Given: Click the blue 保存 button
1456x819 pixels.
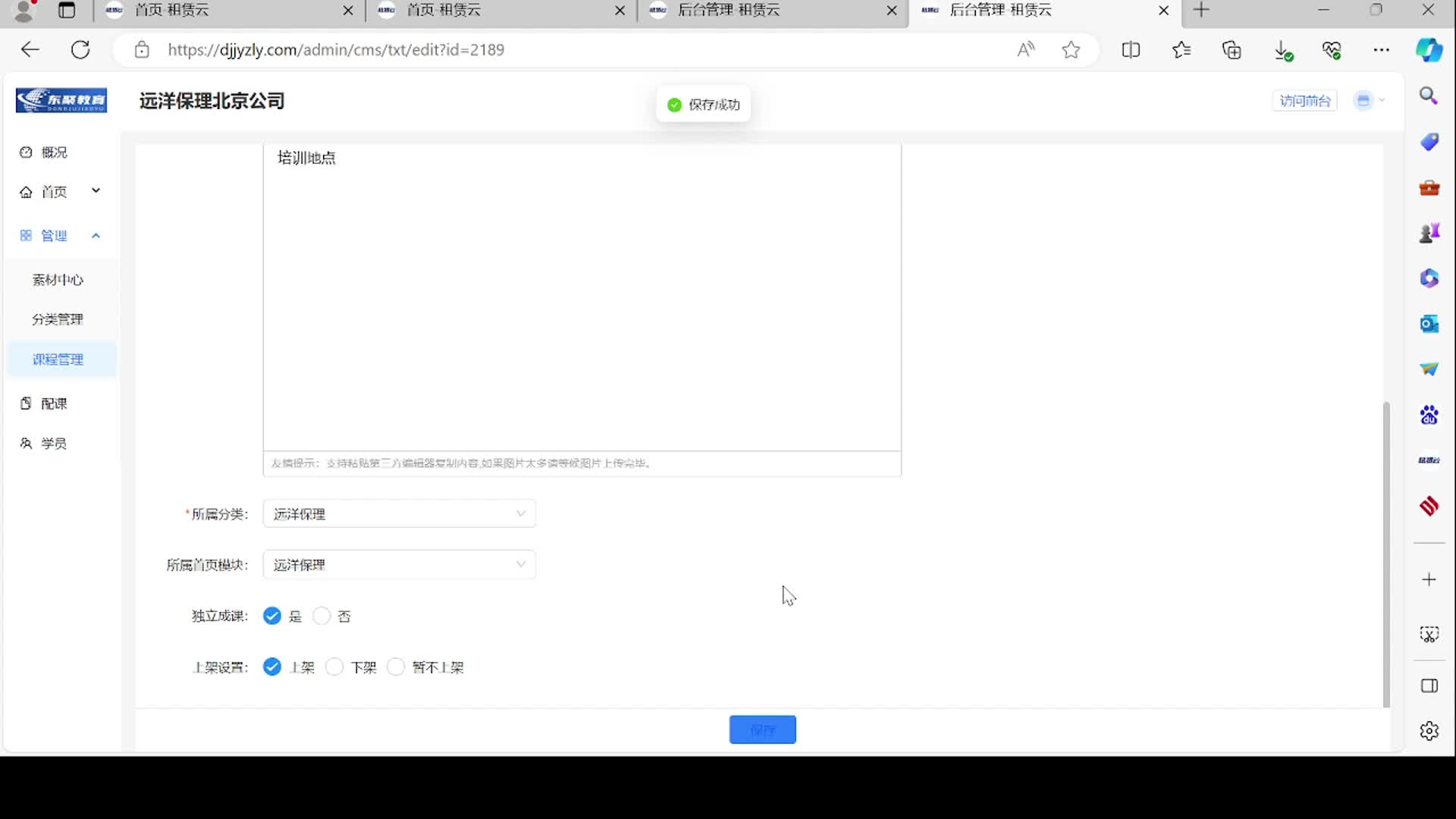Looking at the screenshot, I should click(762, 730).
